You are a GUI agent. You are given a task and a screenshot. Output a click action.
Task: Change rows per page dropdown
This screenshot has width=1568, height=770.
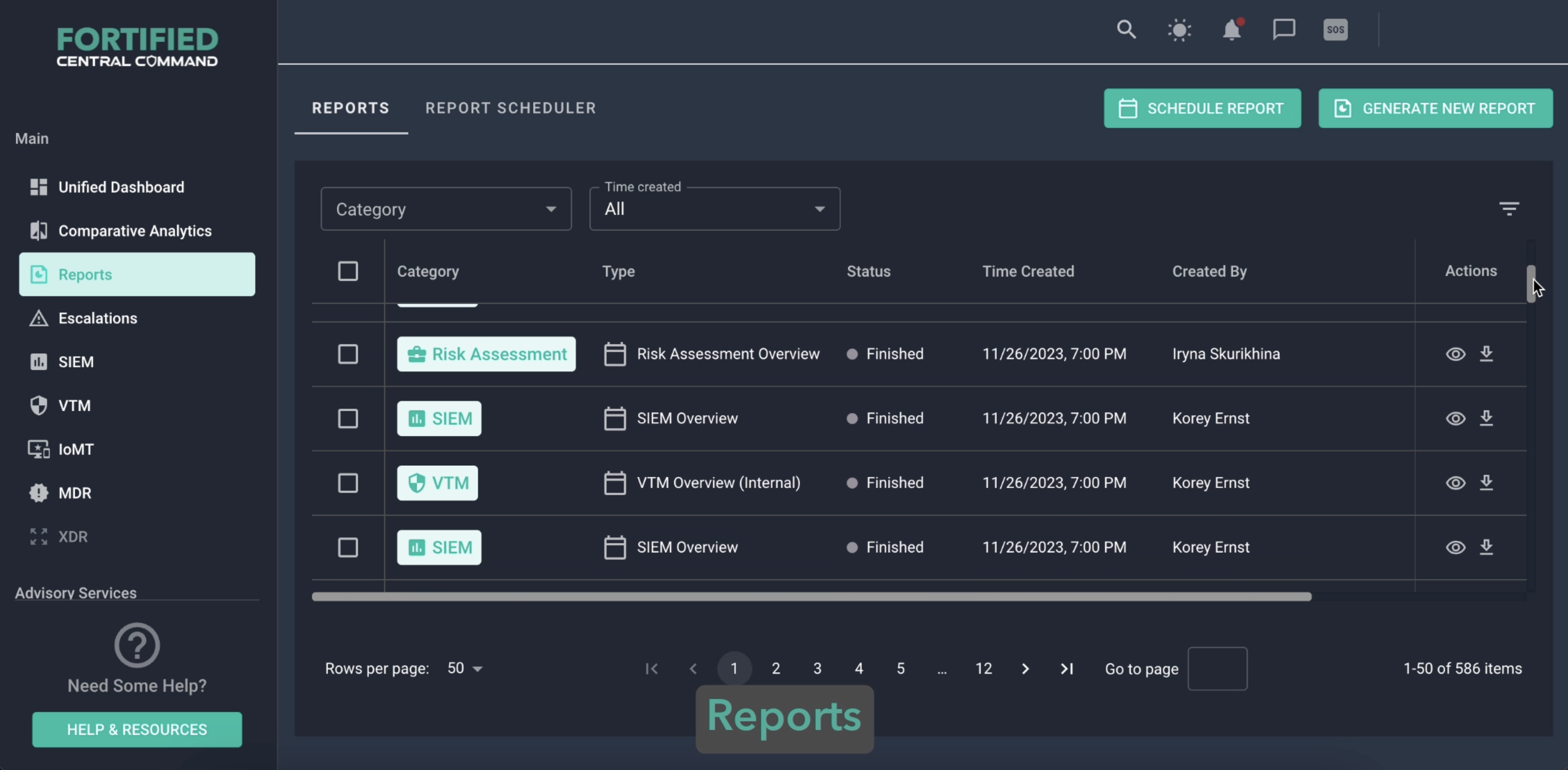(465, 668)
